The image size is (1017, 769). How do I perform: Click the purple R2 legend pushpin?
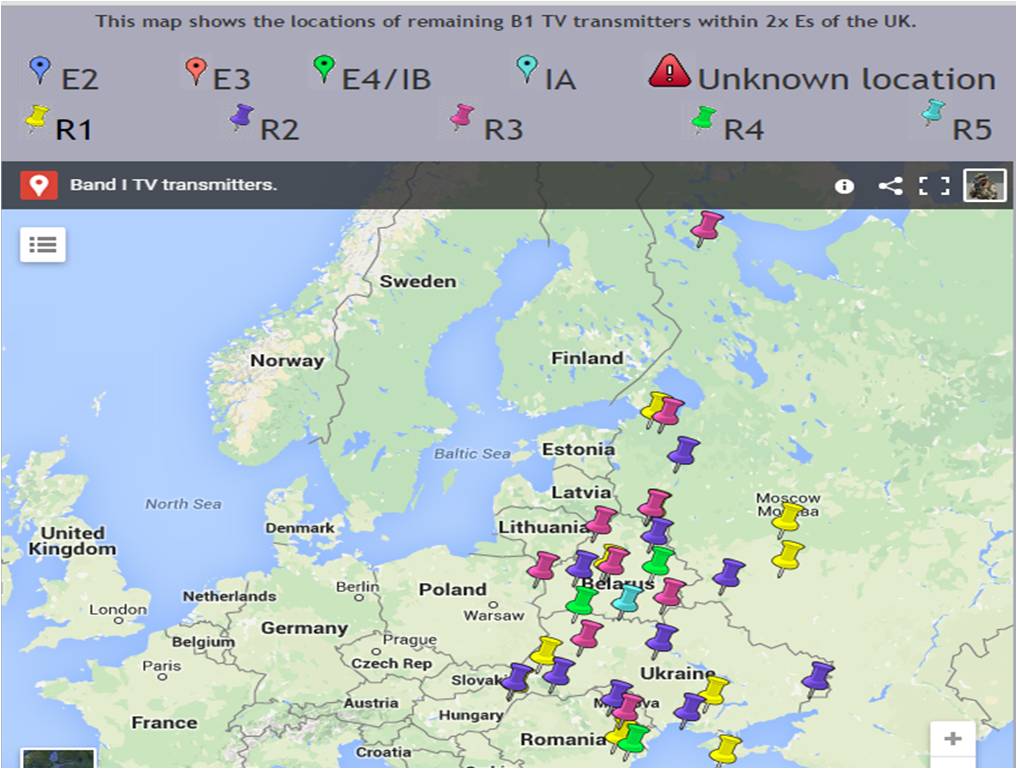click(x=241, y=117)
